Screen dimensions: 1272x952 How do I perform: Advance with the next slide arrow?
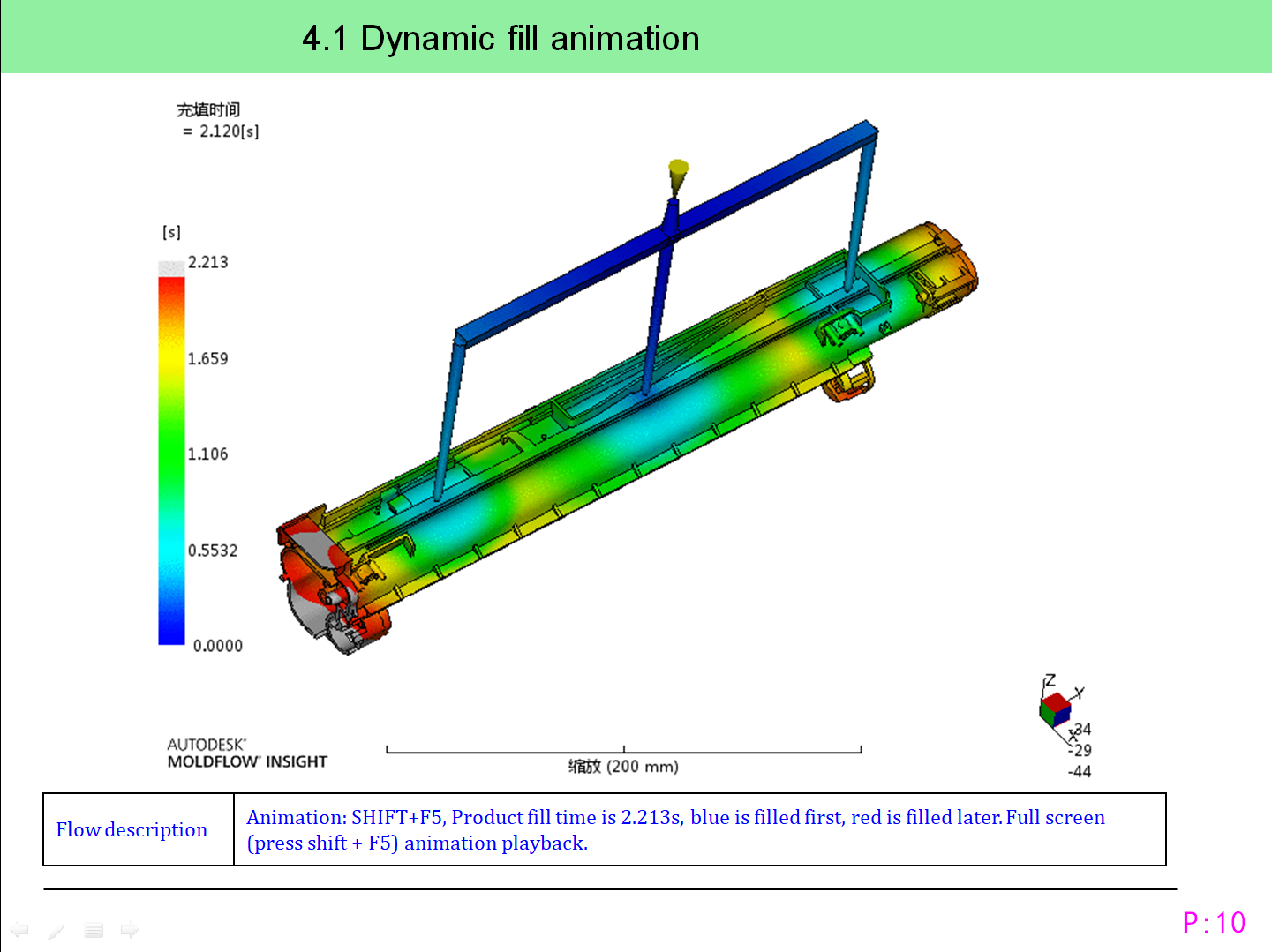130,930
